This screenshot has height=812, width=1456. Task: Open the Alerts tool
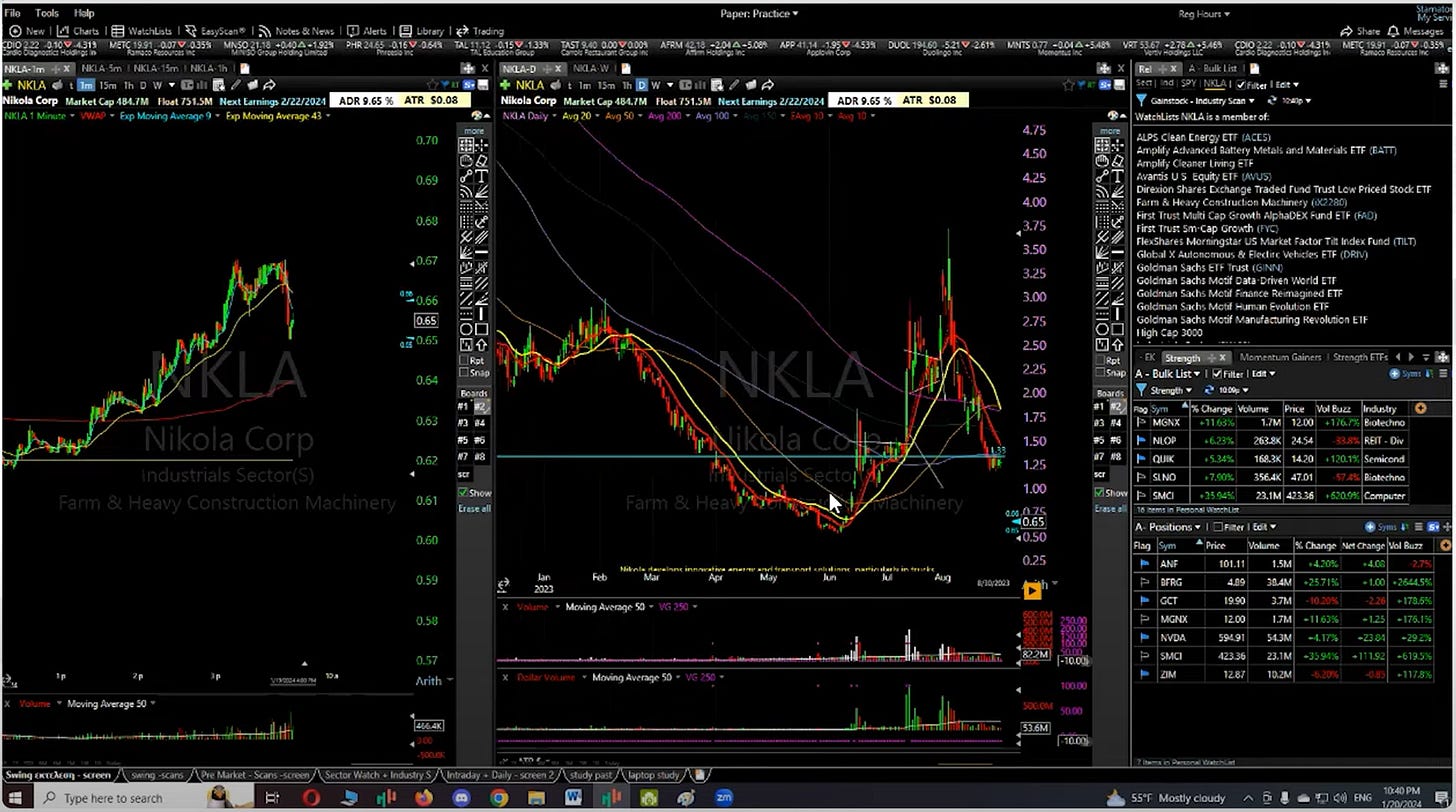click(367, 31)
